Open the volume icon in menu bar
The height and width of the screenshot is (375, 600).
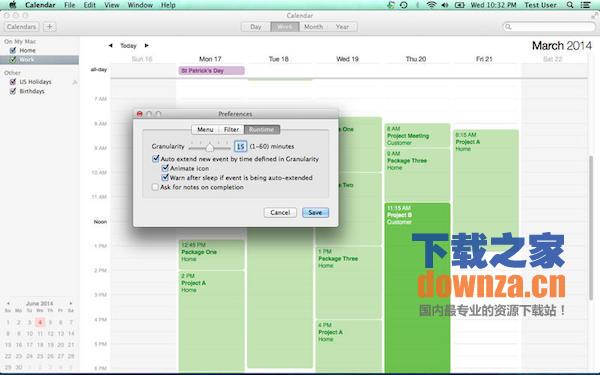tap(445, 5)
